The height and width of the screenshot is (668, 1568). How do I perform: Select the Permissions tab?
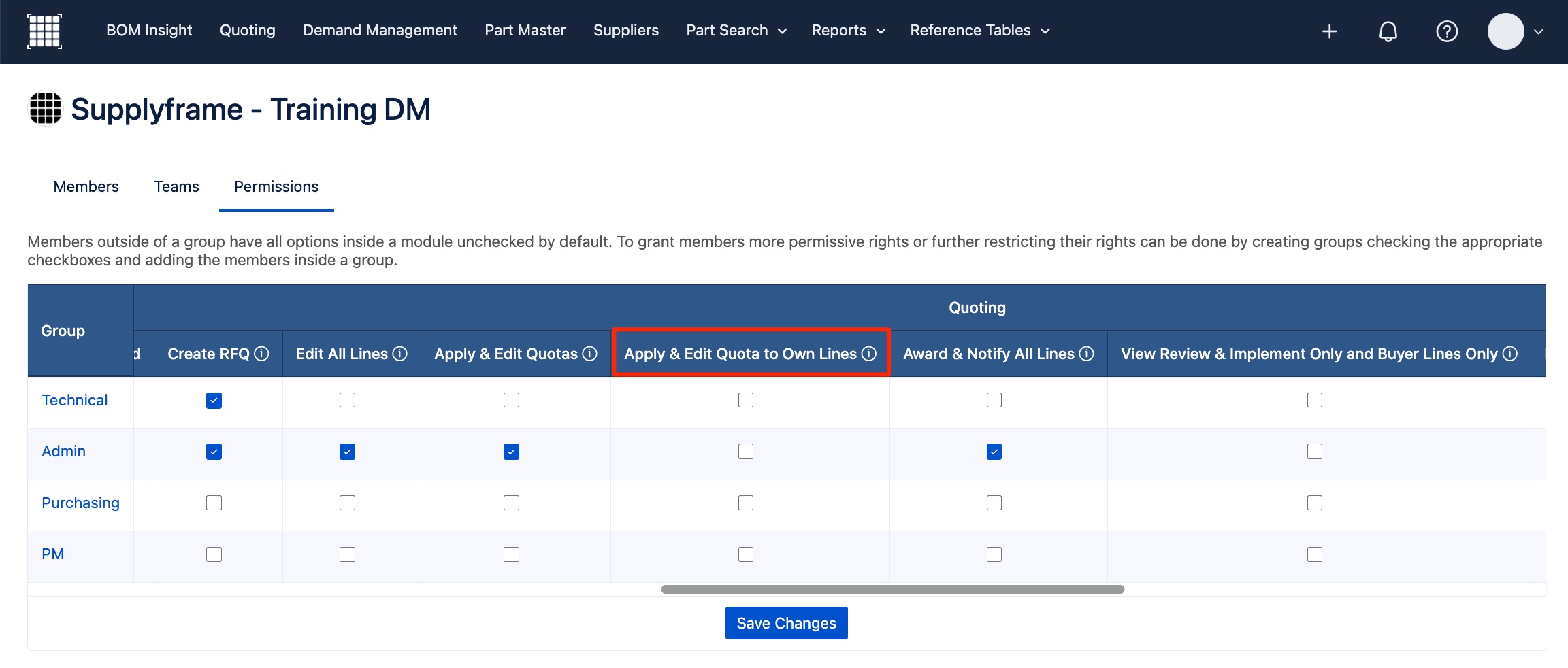(276, 186)
